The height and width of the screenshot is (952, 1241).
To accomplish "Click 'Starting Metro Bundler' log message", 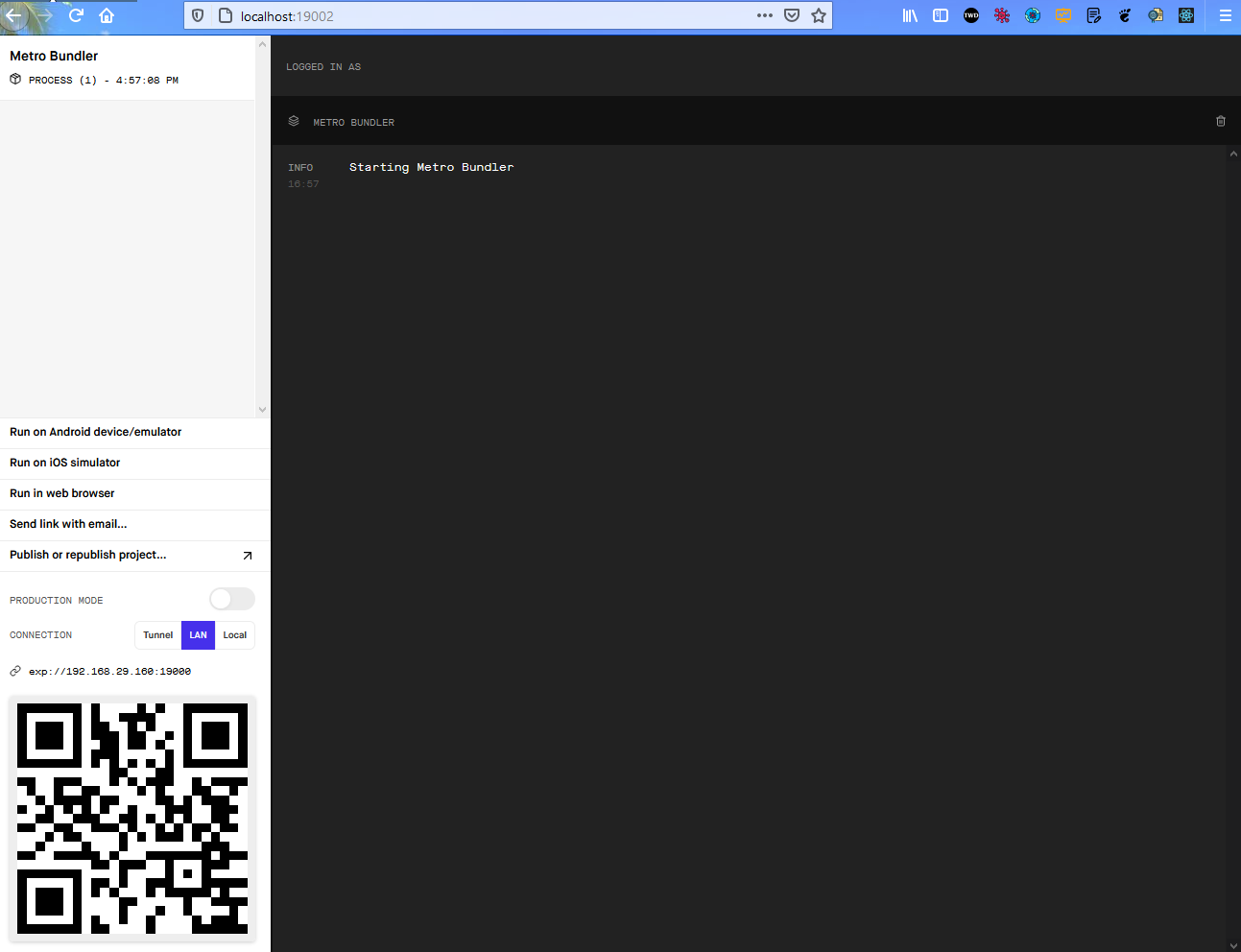I will coord(431,167).
